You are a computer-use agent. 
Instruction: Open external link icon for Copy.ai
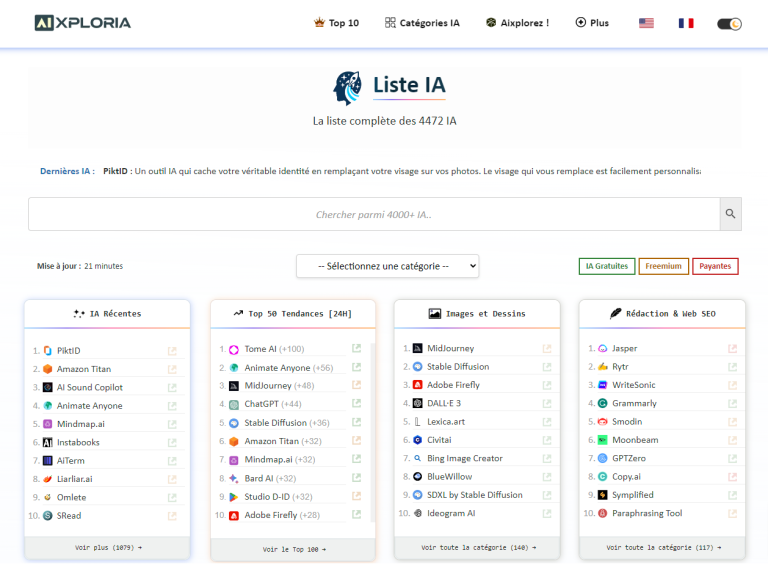coord(732,477)
